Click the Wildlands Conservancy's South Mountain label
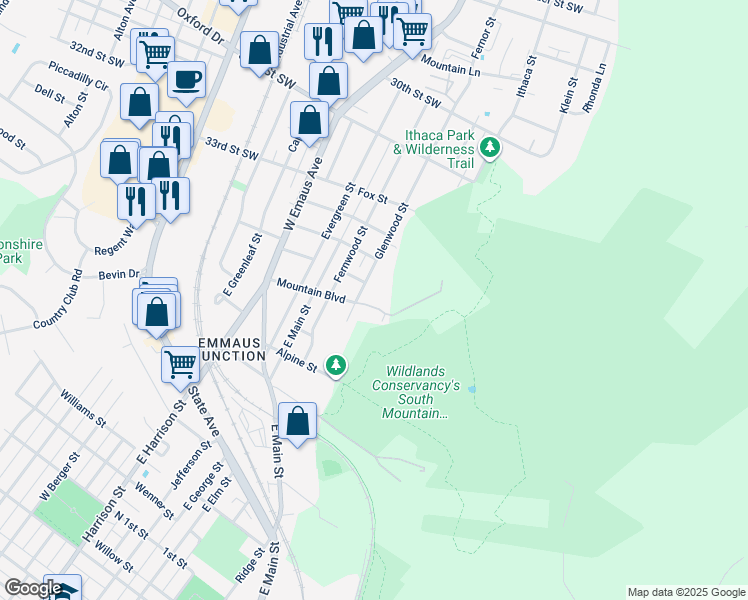The height and width of the screenshot is (600, 748). coord(416,392)
